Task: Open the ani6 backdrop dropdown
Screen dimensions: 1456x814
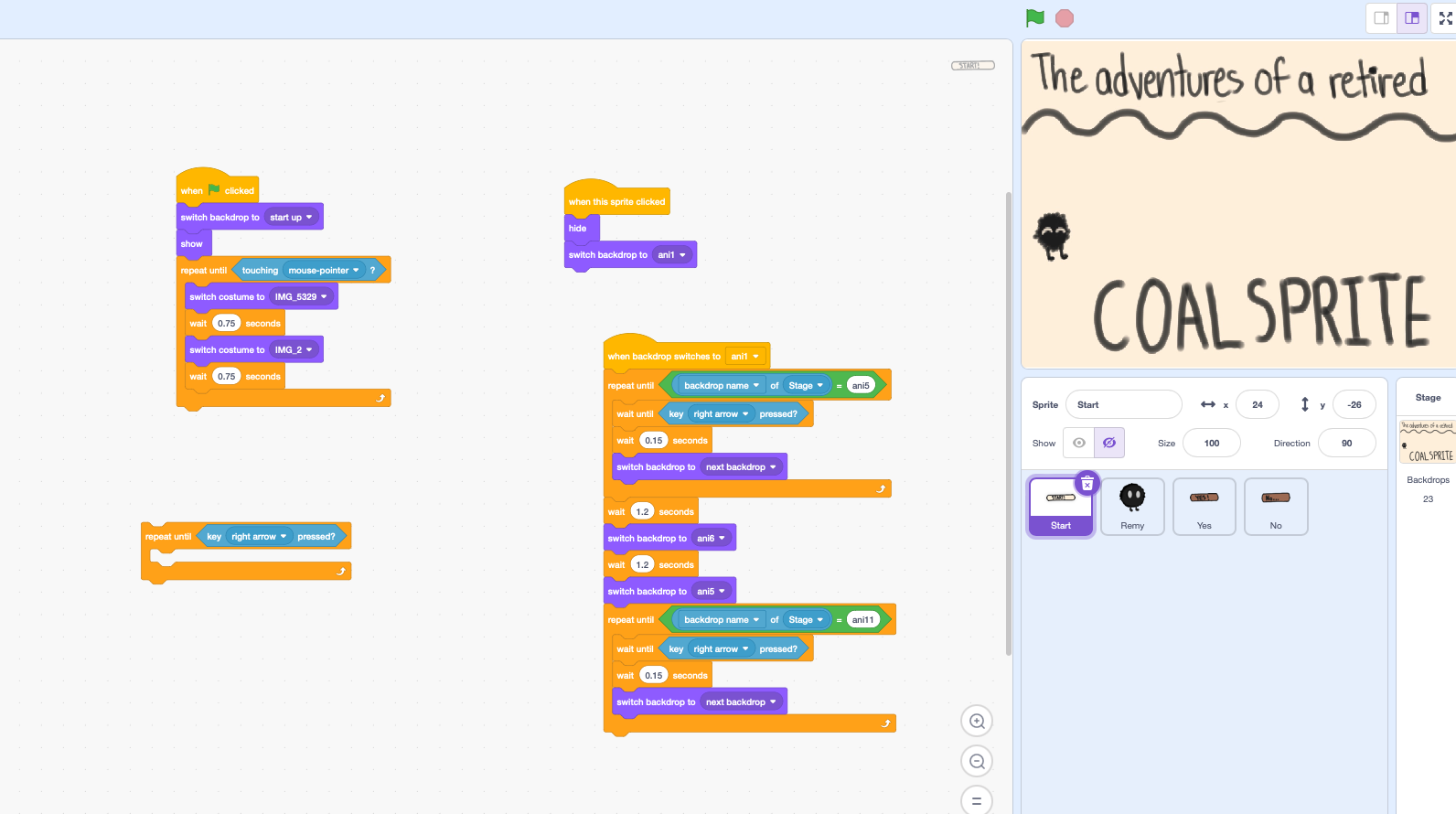Action: [712, 538]
